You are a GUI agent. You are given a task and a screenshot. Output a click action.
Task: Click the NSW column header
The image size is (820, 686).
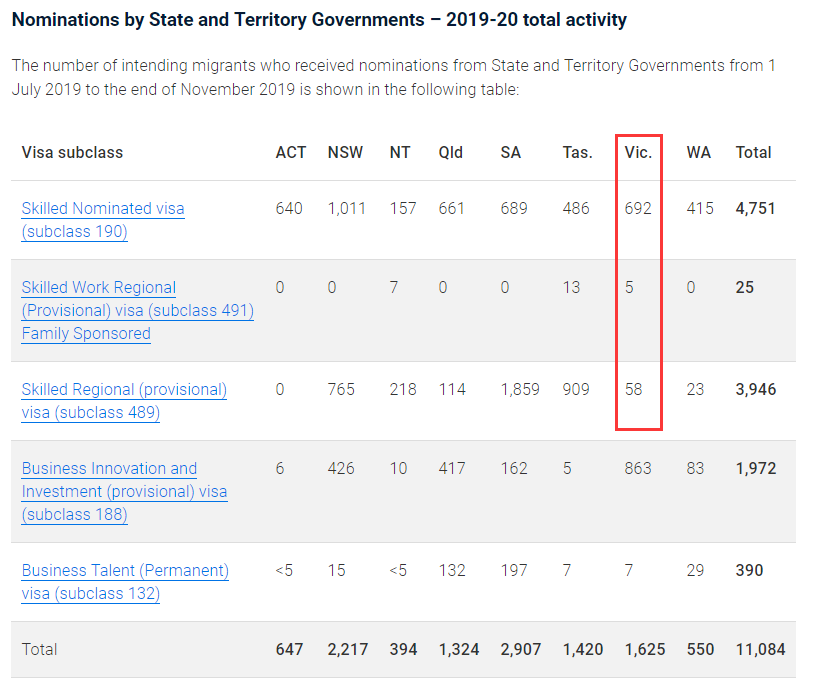(345, 153)
